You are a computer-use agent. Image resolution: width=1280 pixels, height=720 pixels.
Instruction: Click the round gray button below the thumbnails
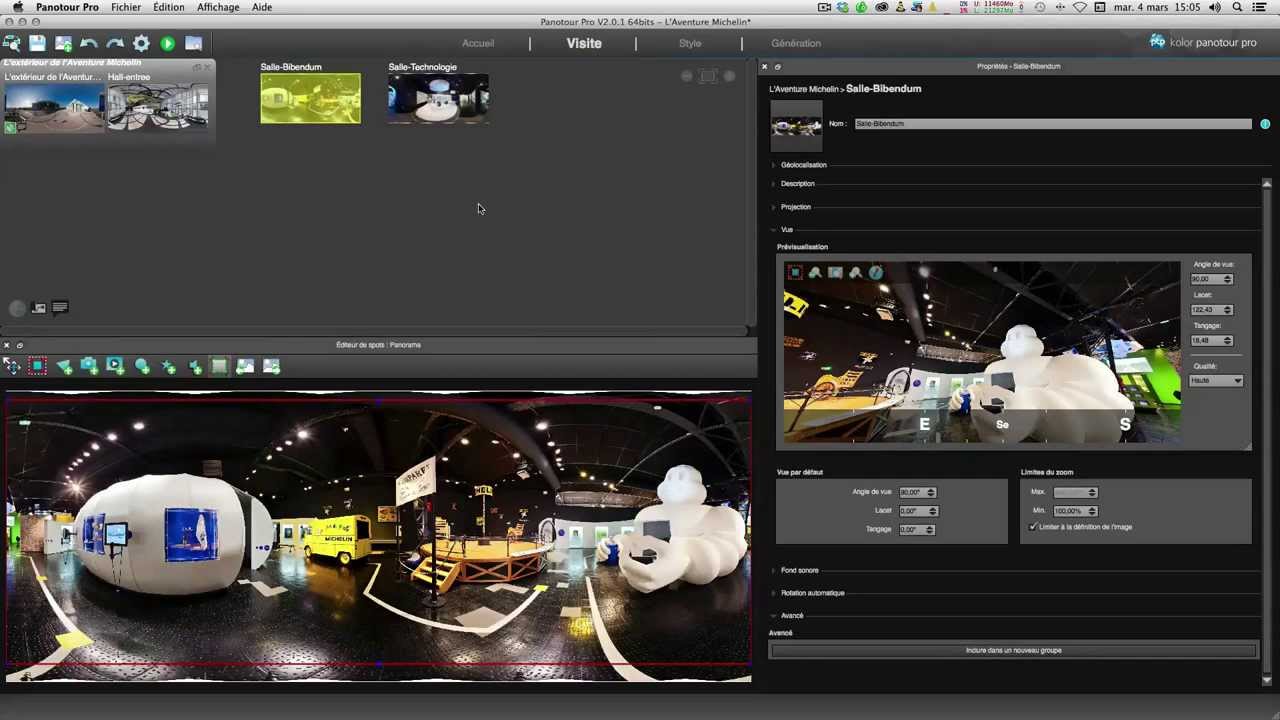(17, 308)
